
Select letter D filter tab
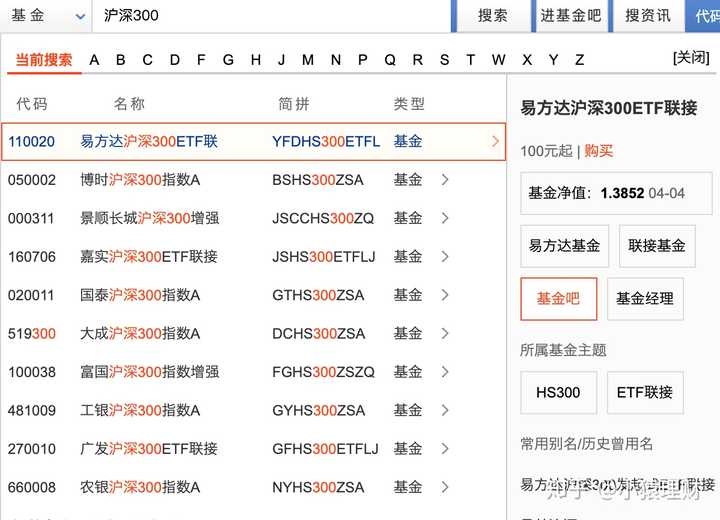click(x=174, y=60)
